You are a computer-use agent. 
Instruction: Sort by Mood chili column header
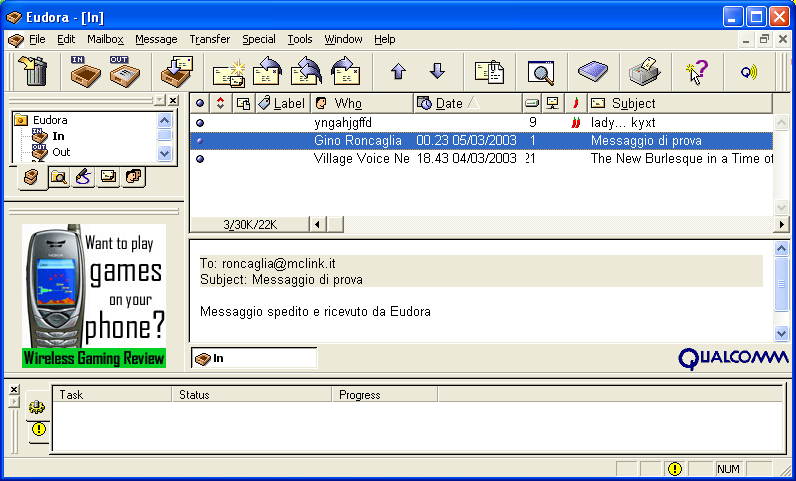pos(576,103)
